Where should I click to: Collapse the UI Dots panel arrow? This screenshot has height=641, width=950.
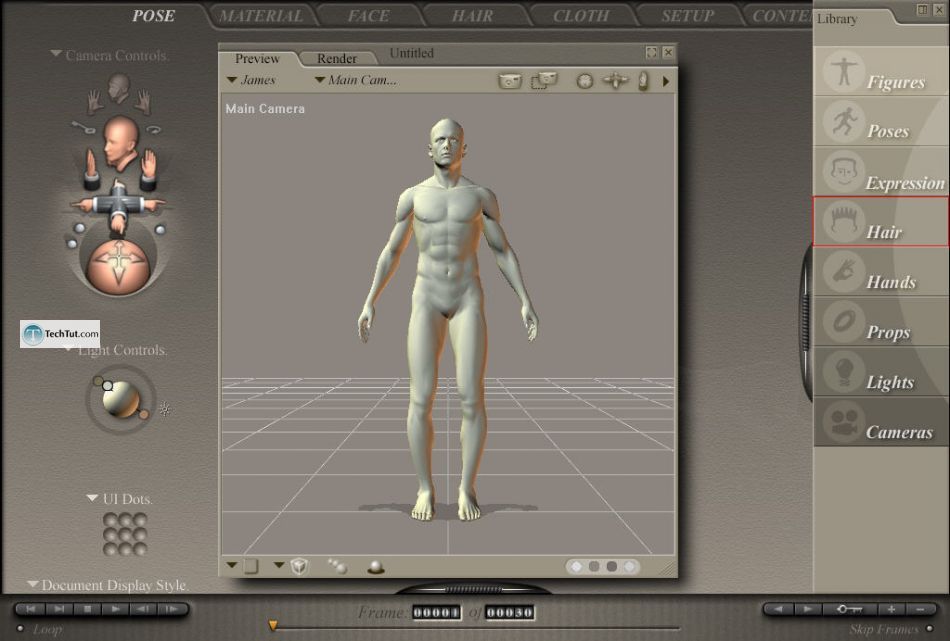pos(92,498)
